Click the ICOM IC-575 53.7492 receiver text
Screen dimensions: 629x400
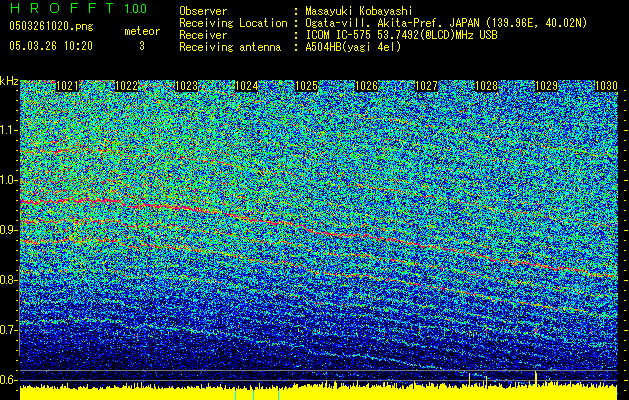tap(401, 35)
